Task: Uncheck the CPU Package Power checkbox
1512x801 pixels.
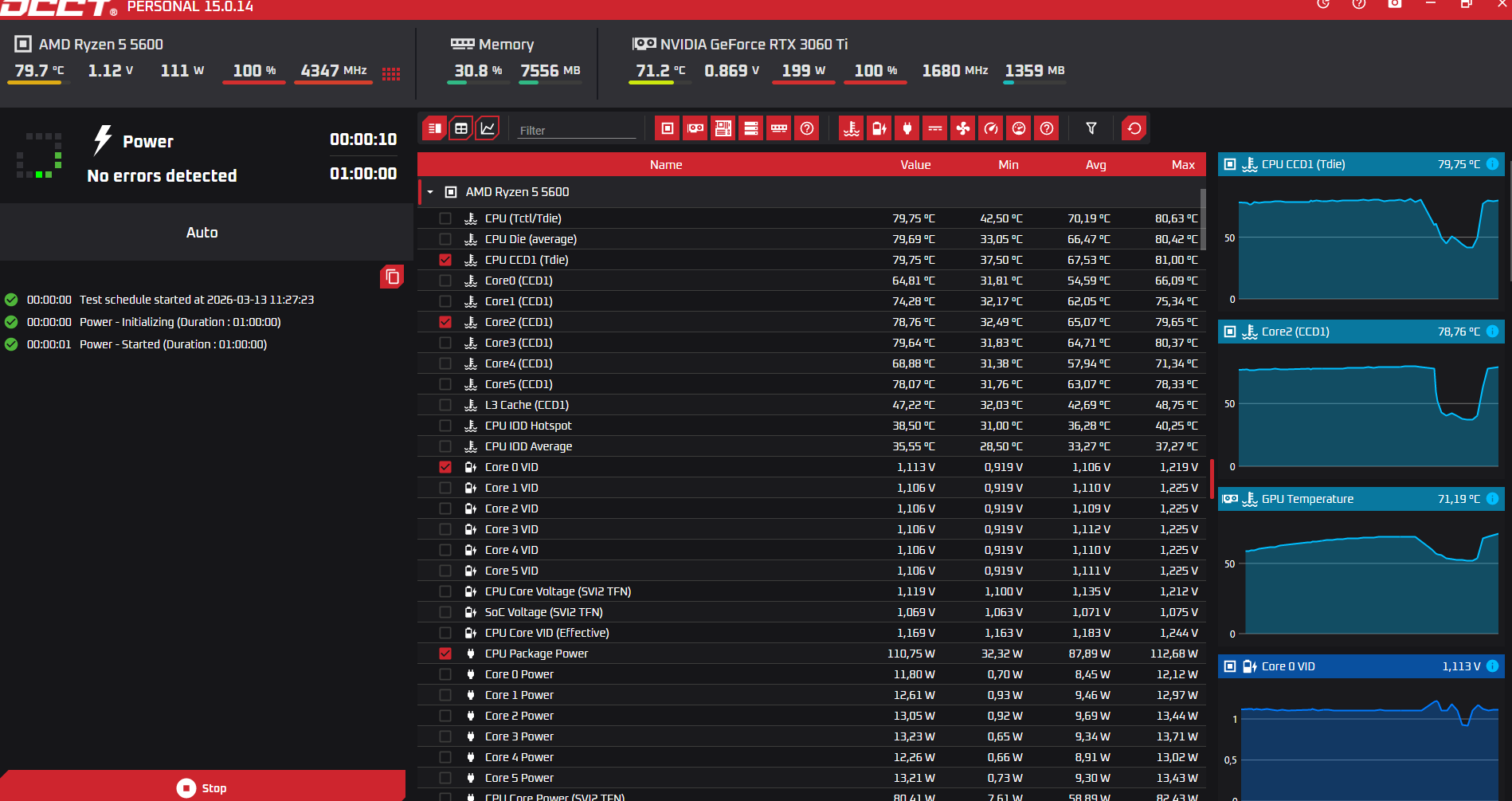Action: coord(445,654)
